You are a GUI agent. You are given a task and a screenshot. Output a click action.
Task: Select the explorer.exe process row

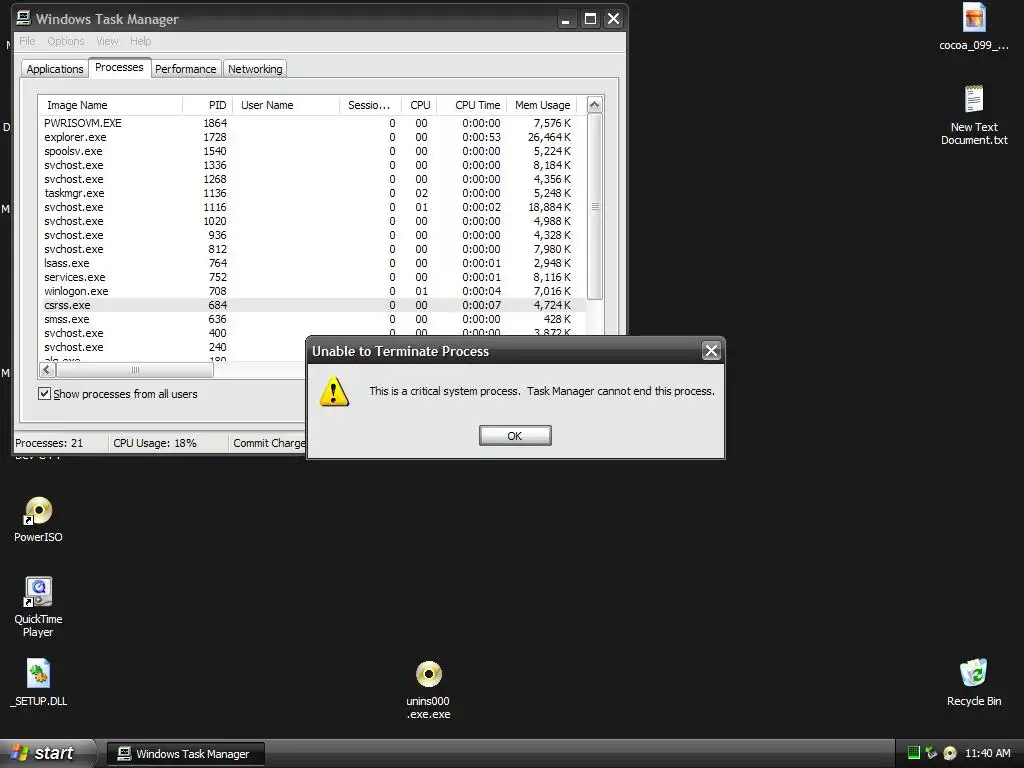[x=312, y=137]
